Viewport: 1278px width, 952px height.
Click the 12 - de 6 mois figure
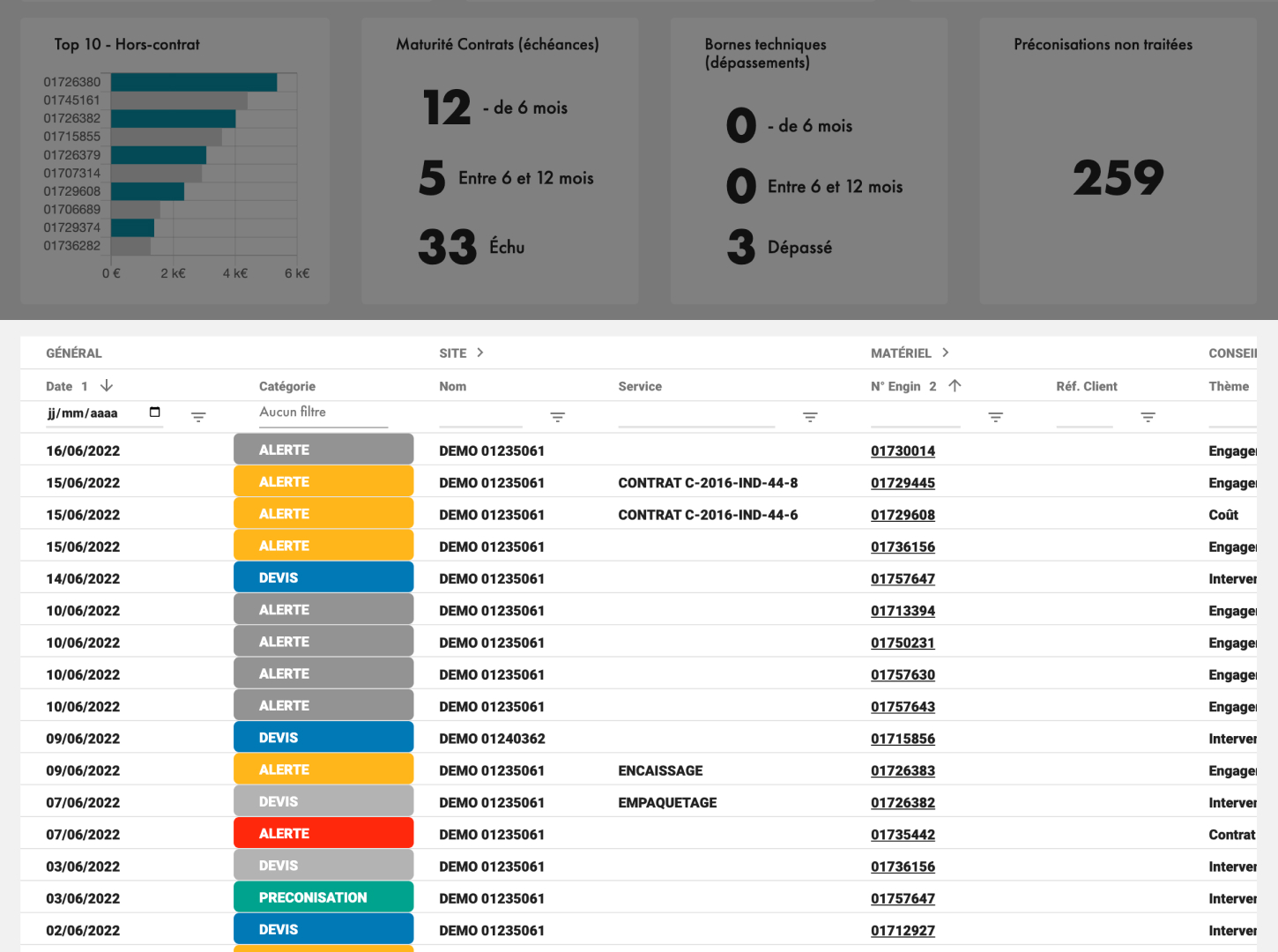[x=447, y=108]
